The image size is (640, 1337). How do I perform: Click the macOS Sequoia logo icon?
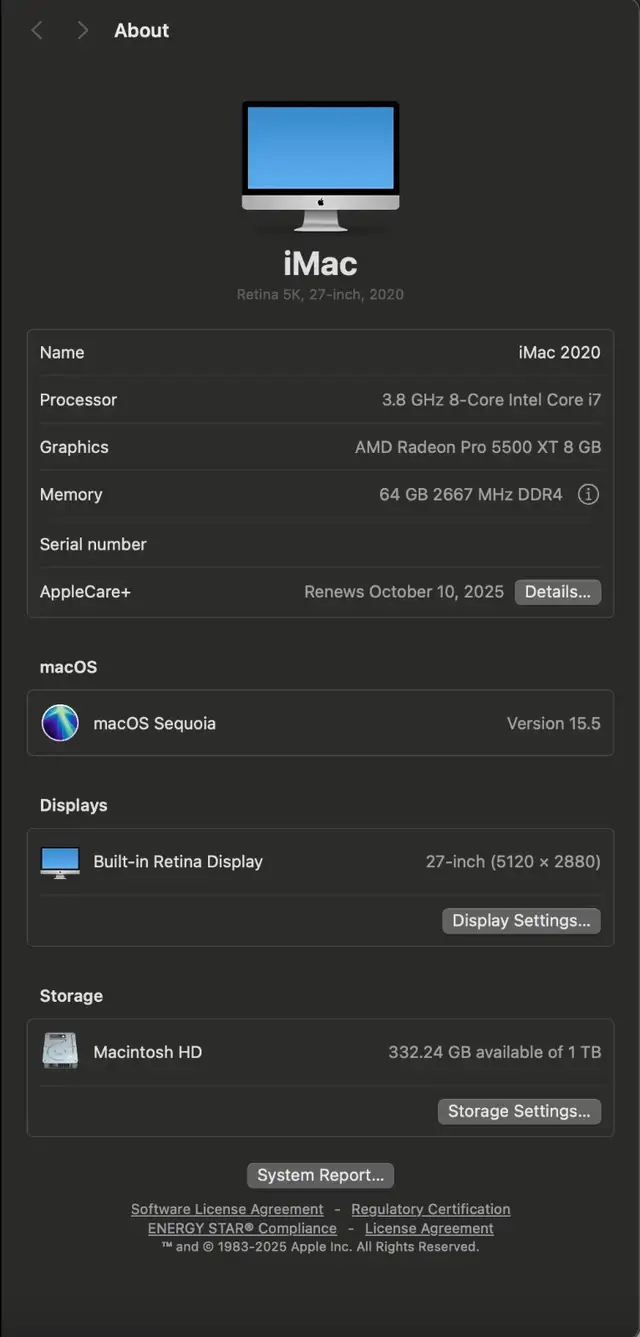tap(60, 723)
